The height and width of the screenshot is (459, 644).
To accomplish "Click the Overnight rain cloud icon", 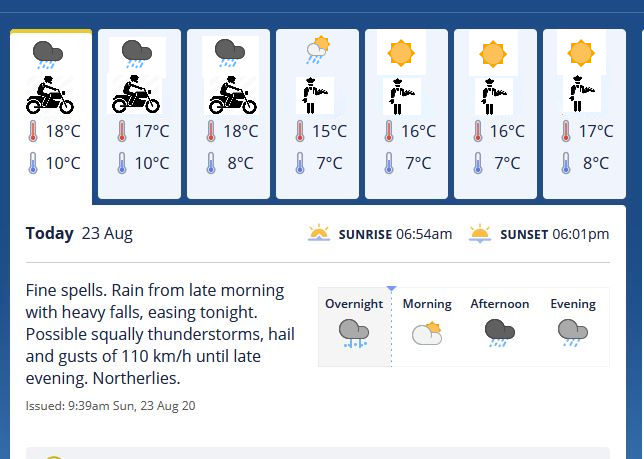I will click(x=354, y=332).
